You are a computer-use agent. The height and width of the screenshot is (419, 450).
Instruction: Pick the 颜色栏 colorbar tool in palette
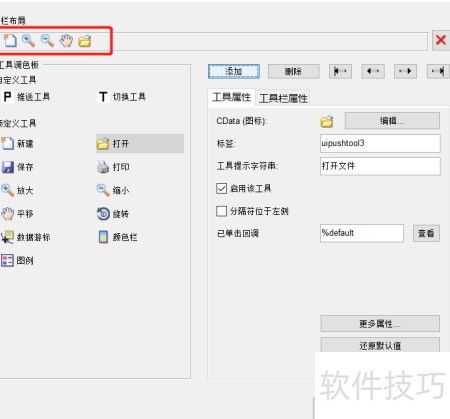117,237
